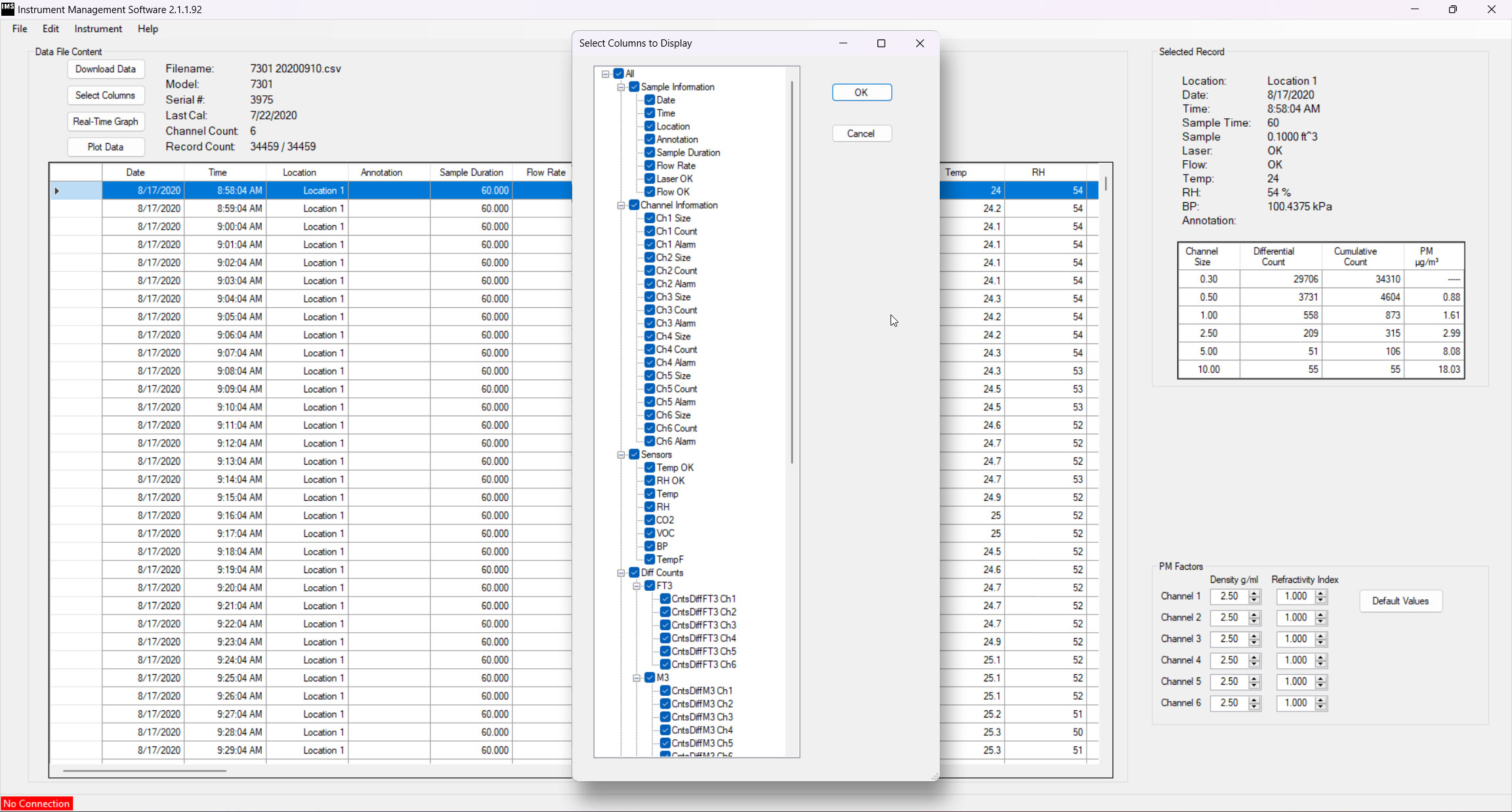Collapse the FT3 node under Diff Counts
1512x812 pixels.
[x=636, y=586]
